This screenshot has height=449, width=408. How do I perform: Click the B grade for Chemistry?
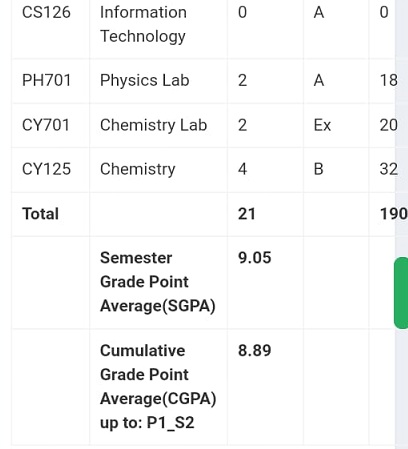tap(319, 169)
